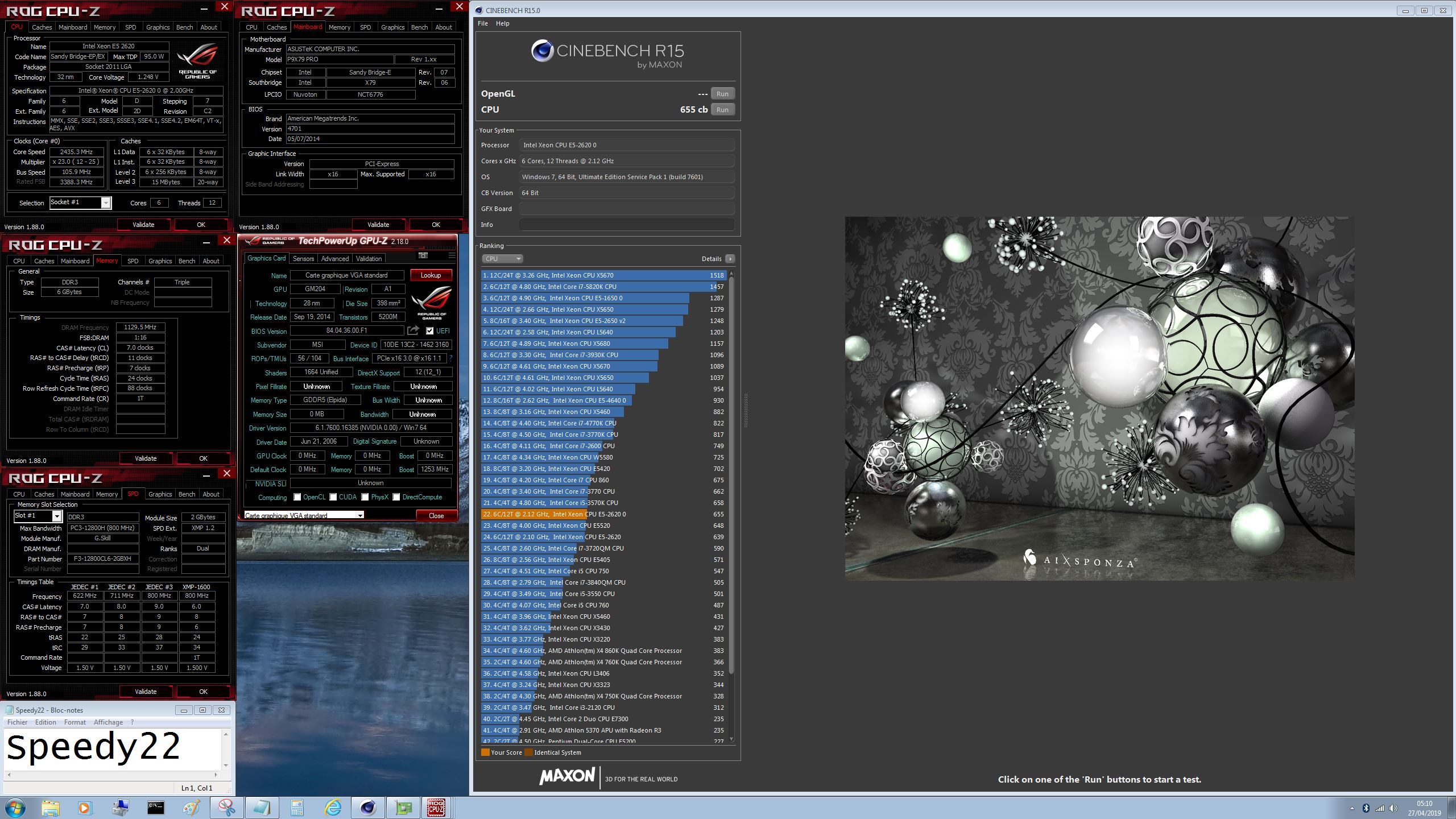1456x819 pixels.
Task: Open Calculator from the taskbar
Action: [297, 808]
